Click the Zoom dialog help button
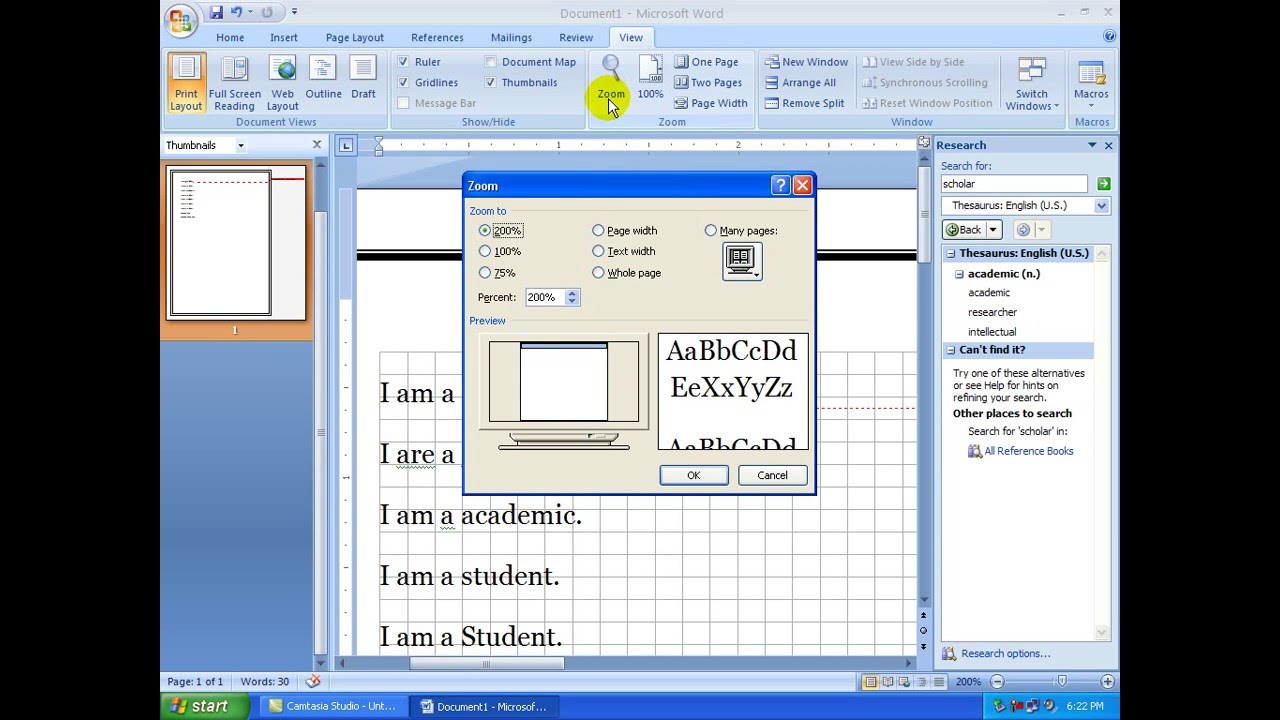This screenshot has width=1280, height=720. point(781,186)
